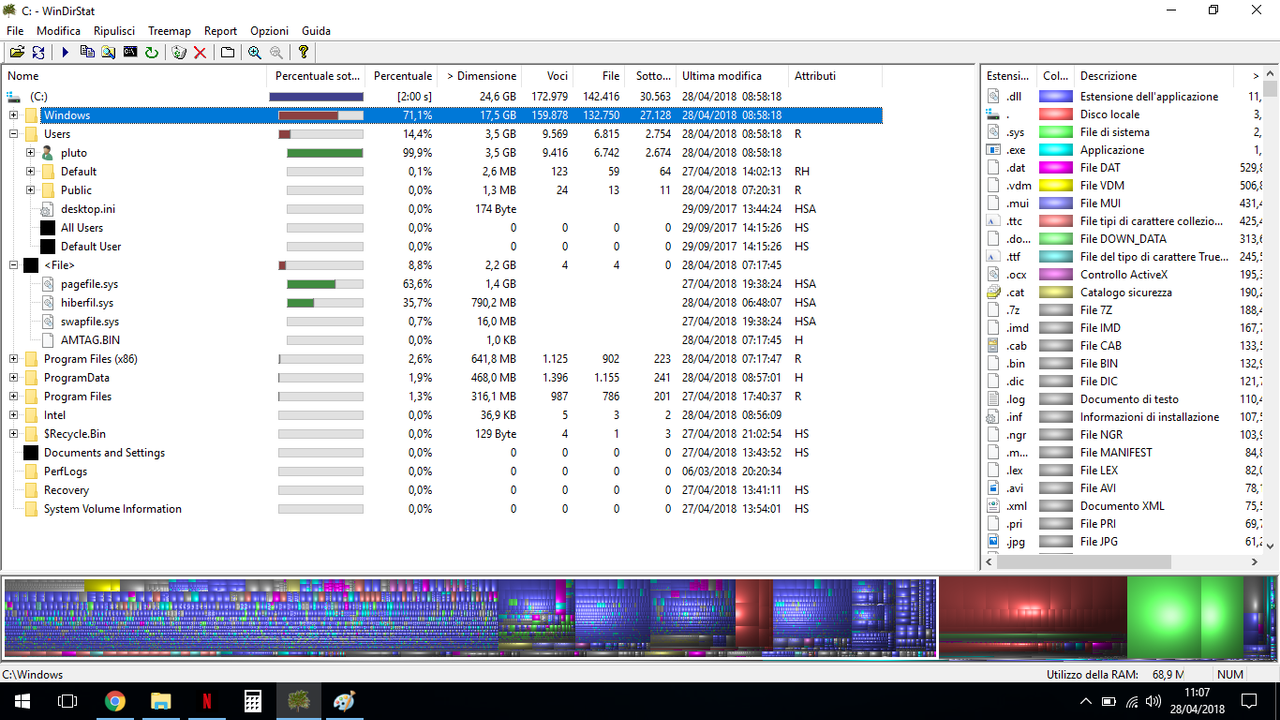Viewport: 1280px width, 720px height.
Task: Open the notification center icon
Action: [x=1249, y=700]
